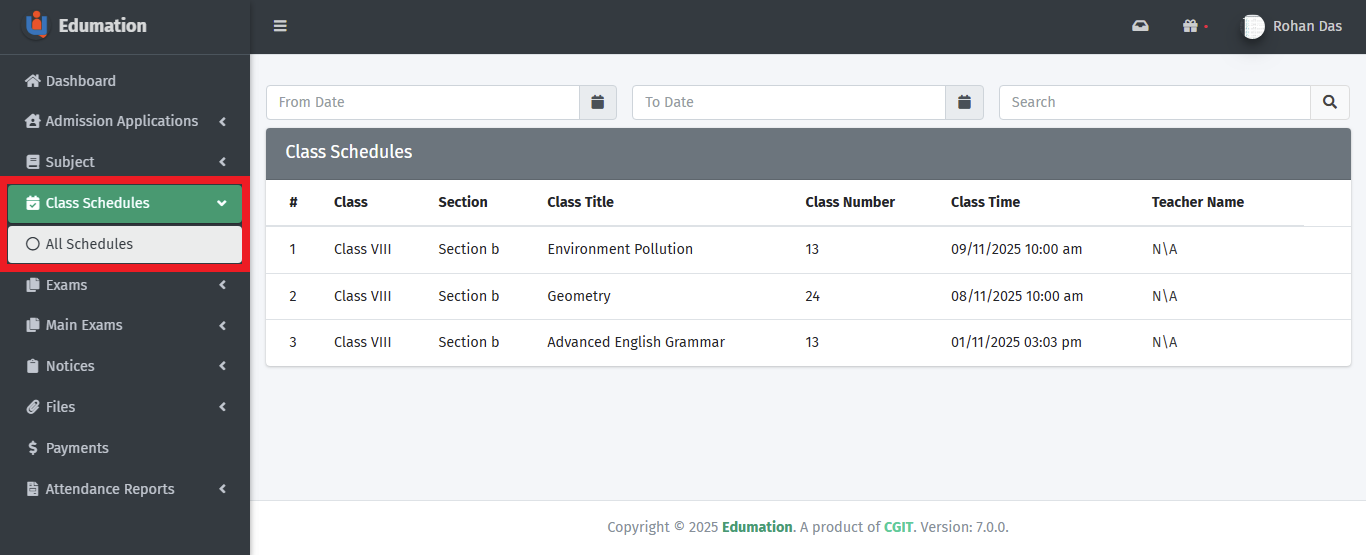Viewport: 1366px width, 555px height.
Task: Click the All Schedules circle icon
Action: coord(33,244)
